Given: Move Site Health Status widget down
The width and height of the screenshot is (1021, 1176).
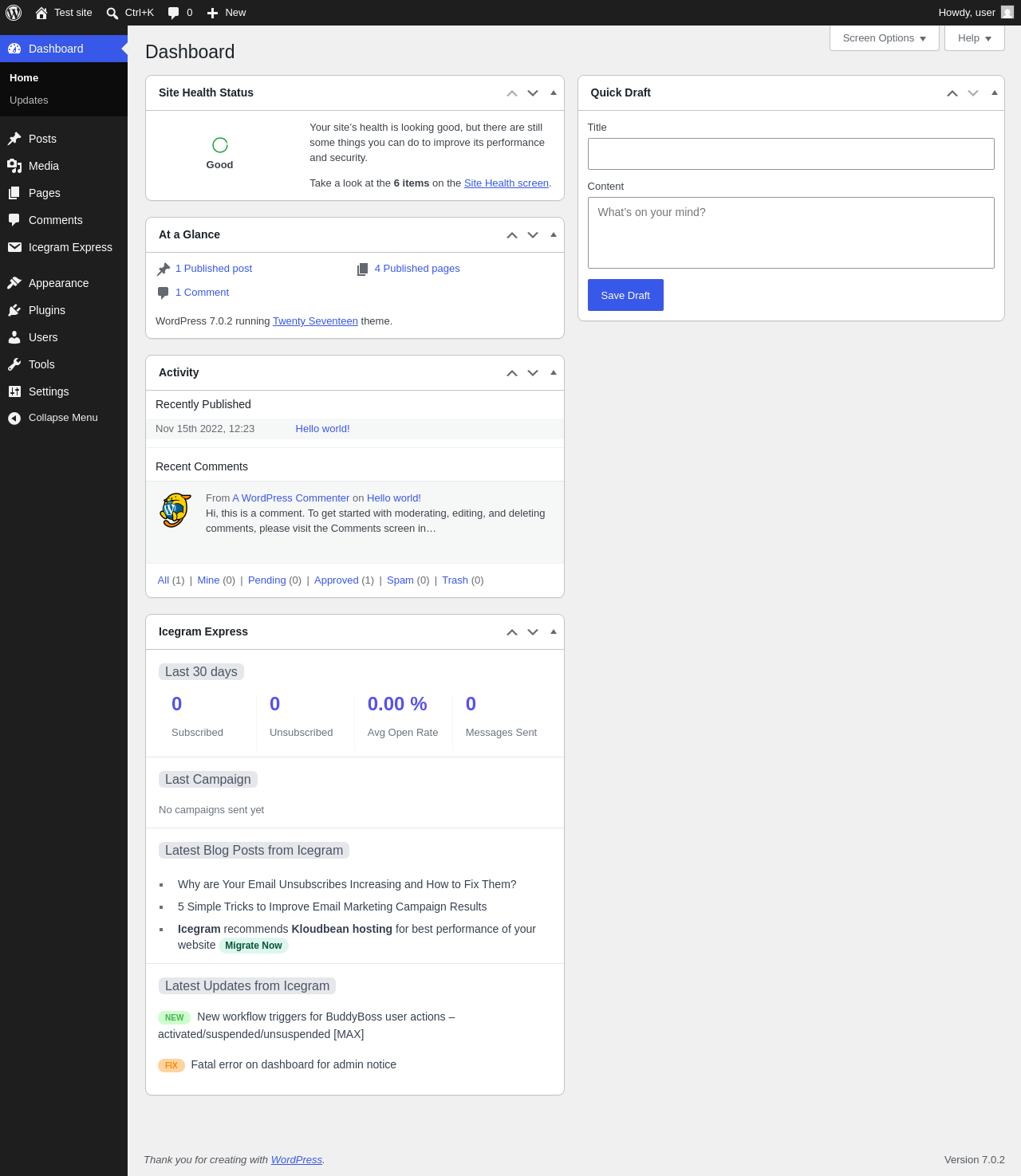Looking at the screenshot, I should click(x=533, y=93).
